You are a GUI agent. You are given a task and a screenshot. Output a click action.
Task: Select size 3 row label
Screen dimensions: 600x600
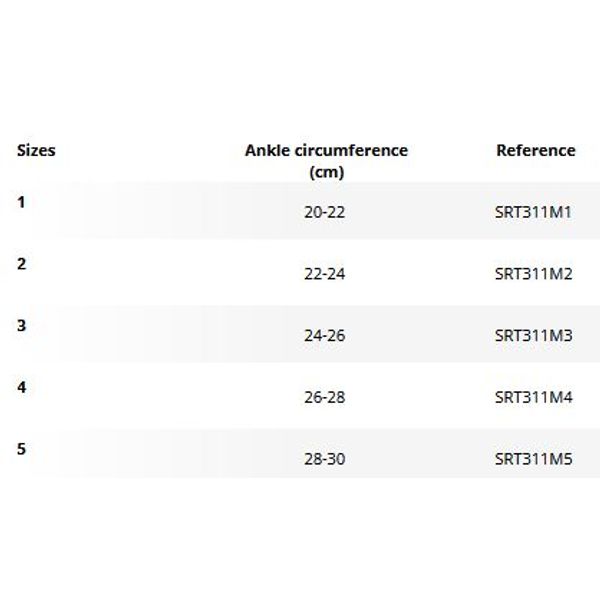coord(21,326)
